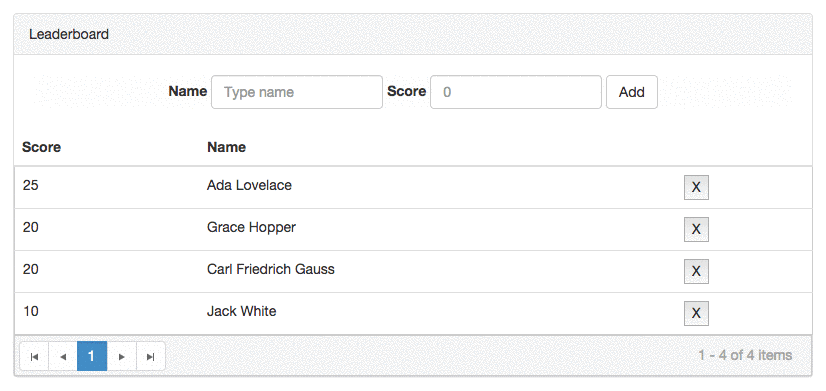826x391 pixels.
Task: Select the Grace Hopper name cell
Action: coord(251,228)
